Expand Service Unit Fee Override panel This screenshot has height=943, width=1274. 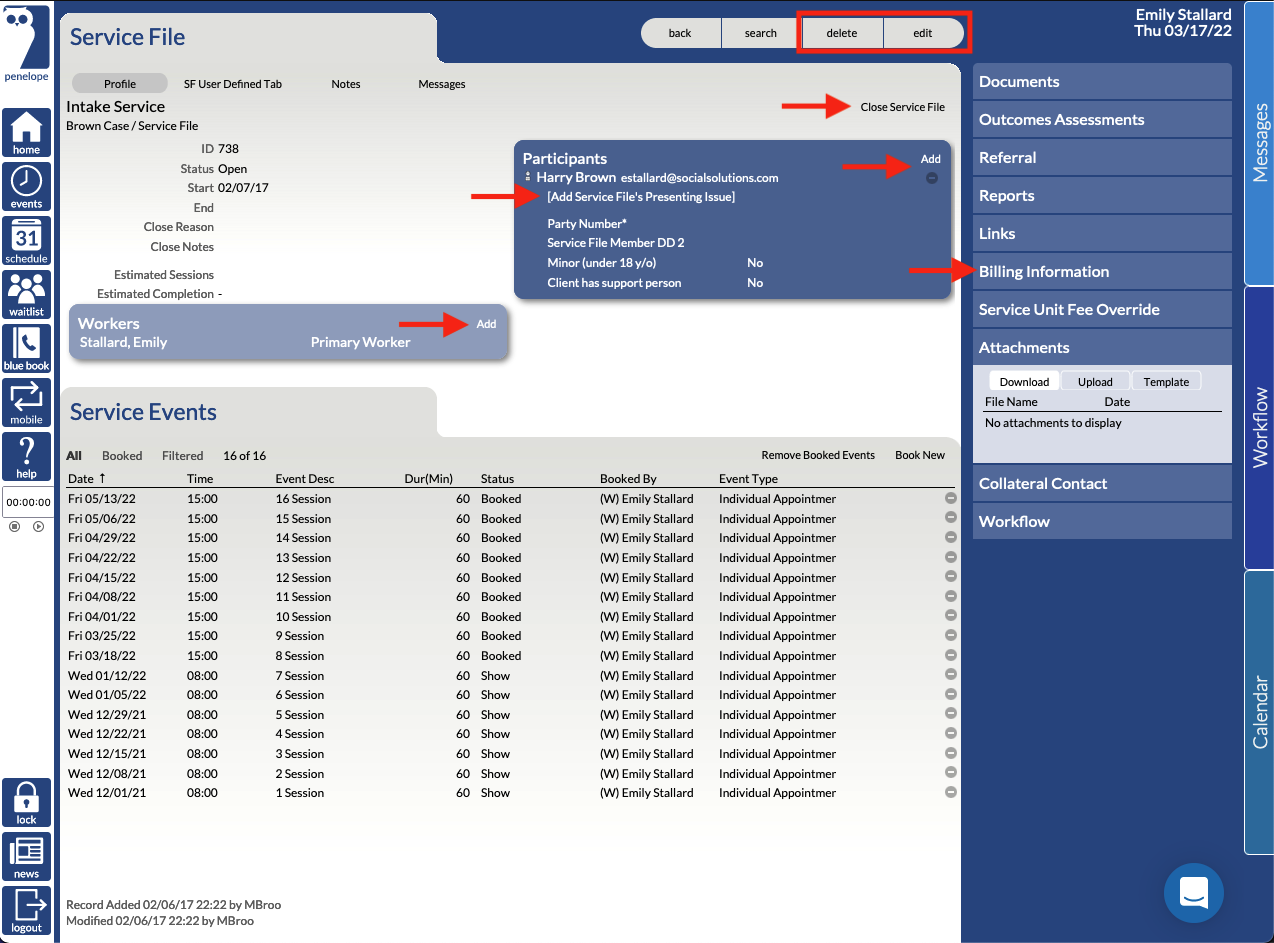pos(1102,310)
